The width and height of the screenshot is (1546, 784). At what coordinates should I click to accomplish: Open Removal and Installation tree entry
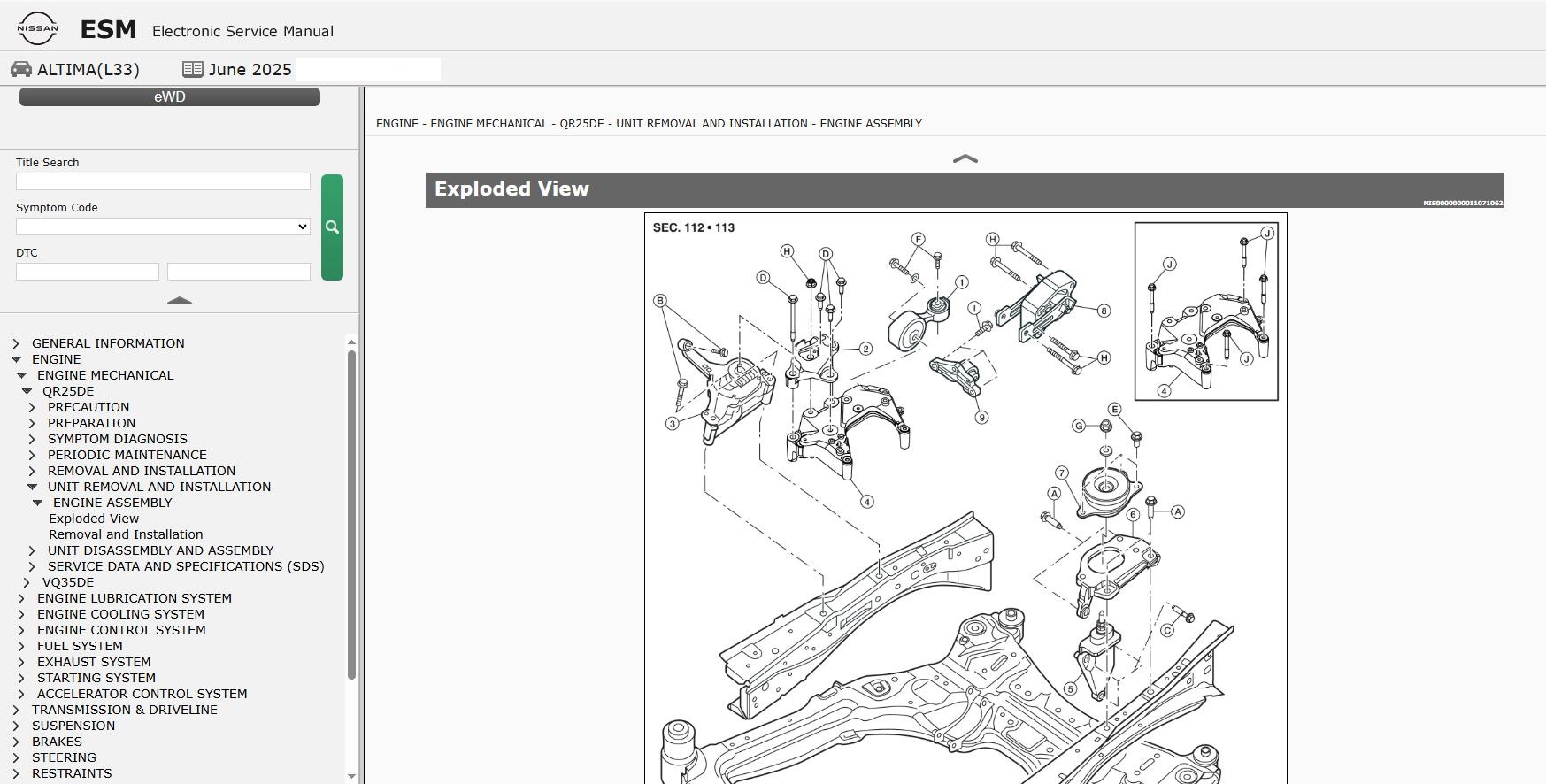[126, 534]
